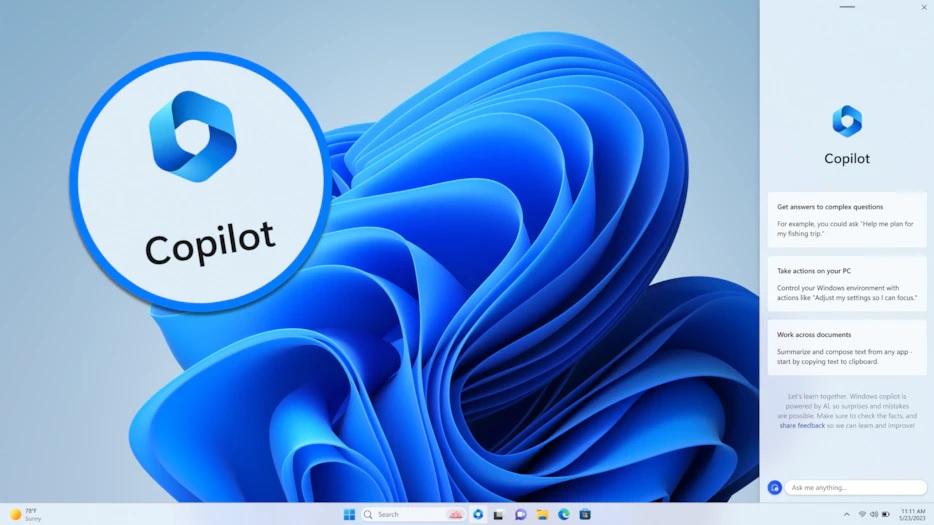Open network Wi-Fi status in system tray
934x525 pixels.
(x=862, y=514)
